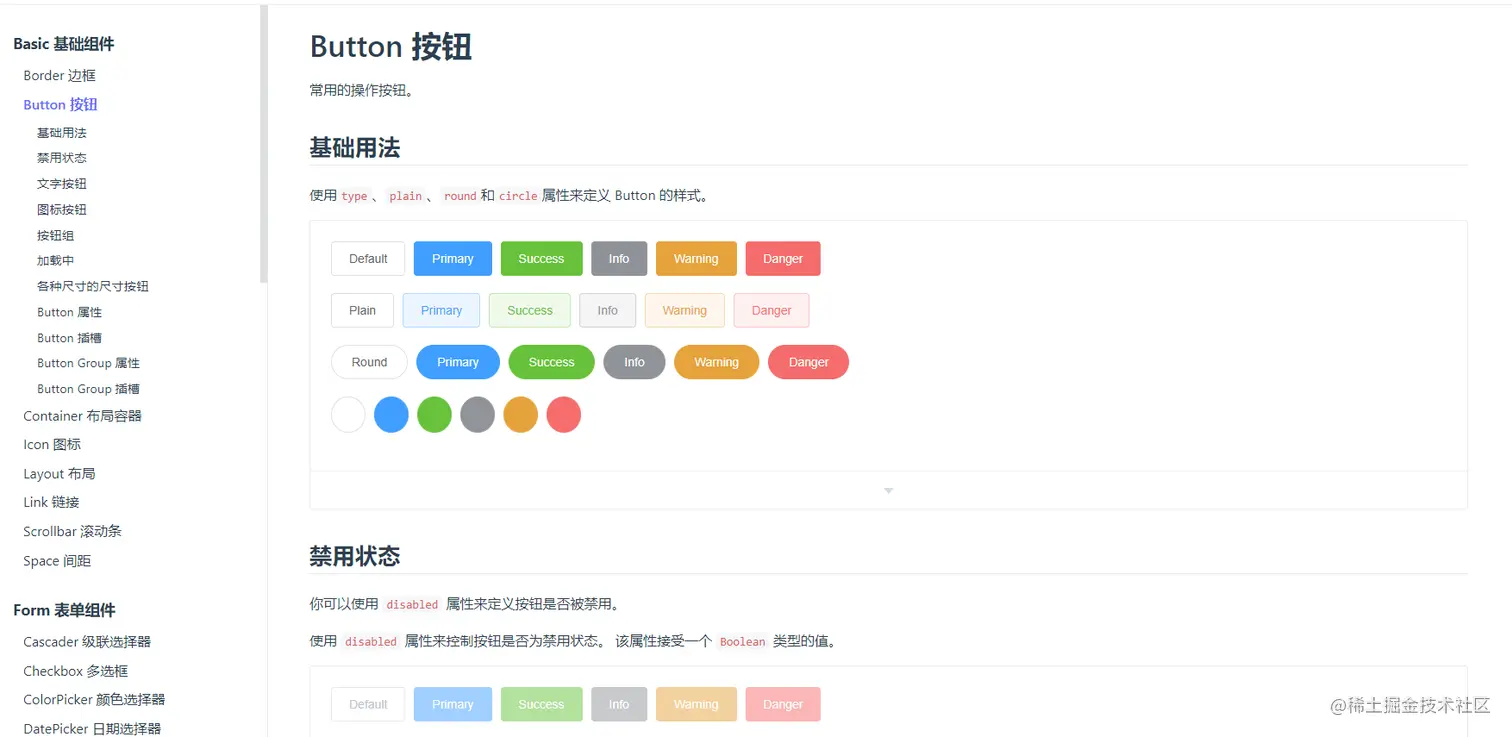
Task: Click the Button 按钮 page title
Action: click(x=391, y=46)
